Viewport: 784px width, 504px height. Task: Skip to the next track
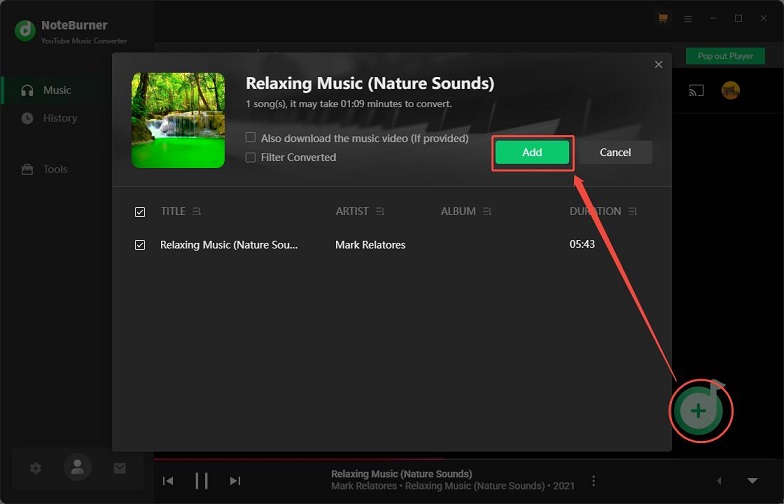[235, 481]
